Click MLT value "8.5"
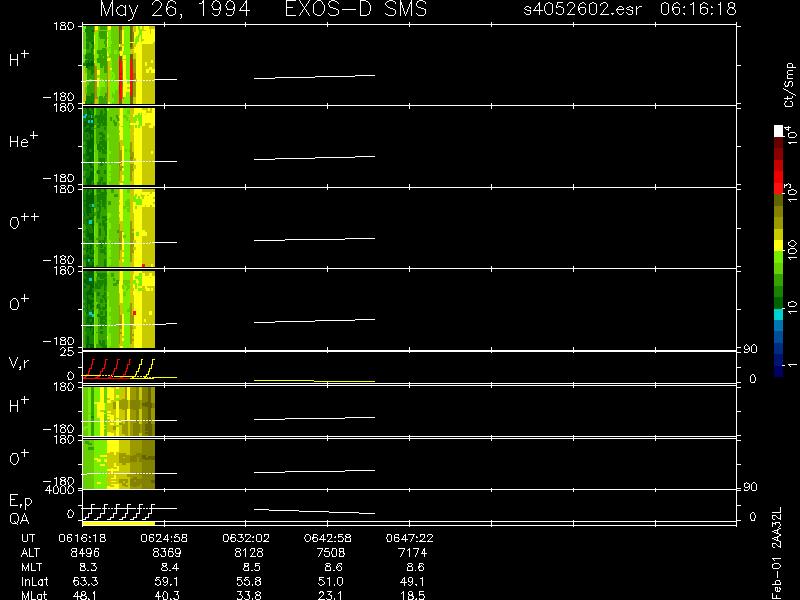800x600 pixels. pyautogui.click(x=252, y=567)
